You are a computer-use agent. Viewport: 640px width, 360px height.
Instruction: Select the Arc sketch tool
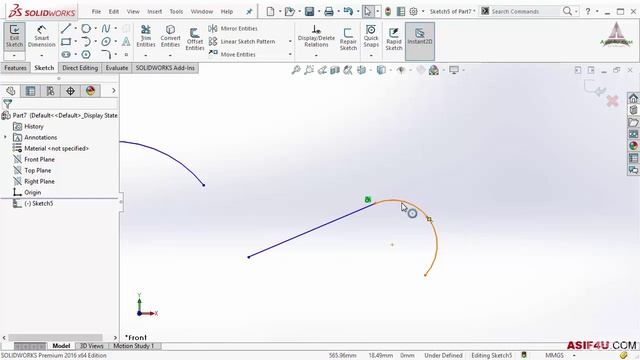click(x=86, y=42)
